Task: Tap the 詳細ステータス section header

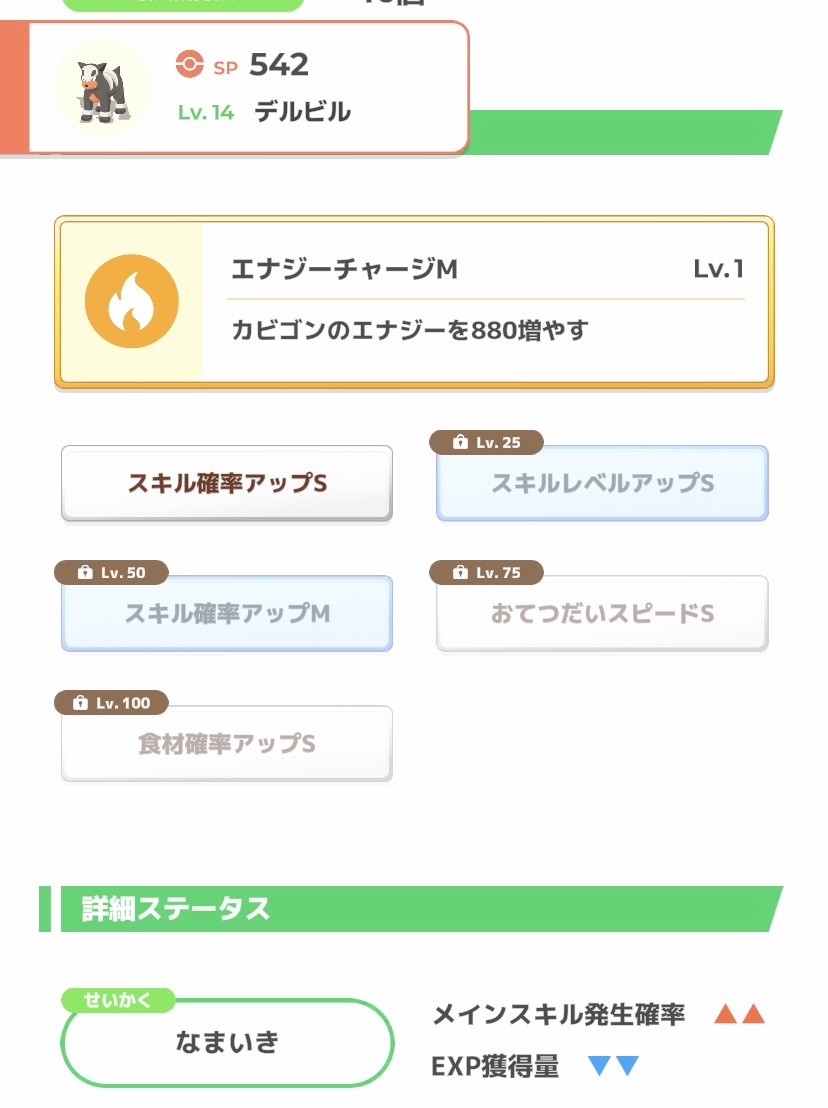Action: click(411, 909)
